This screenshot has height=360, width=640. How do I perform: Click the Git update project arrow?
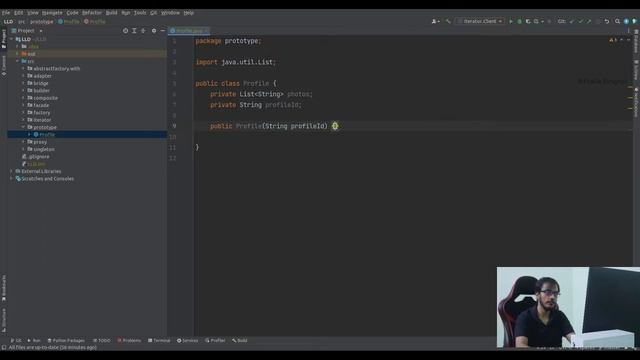[572, 21]
